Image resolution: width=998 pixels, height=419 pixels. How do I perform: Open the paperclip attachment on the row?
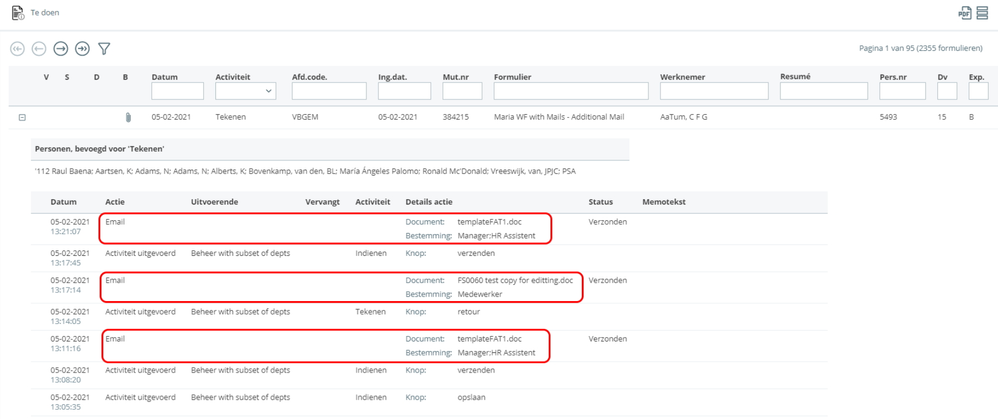point(127,117)
